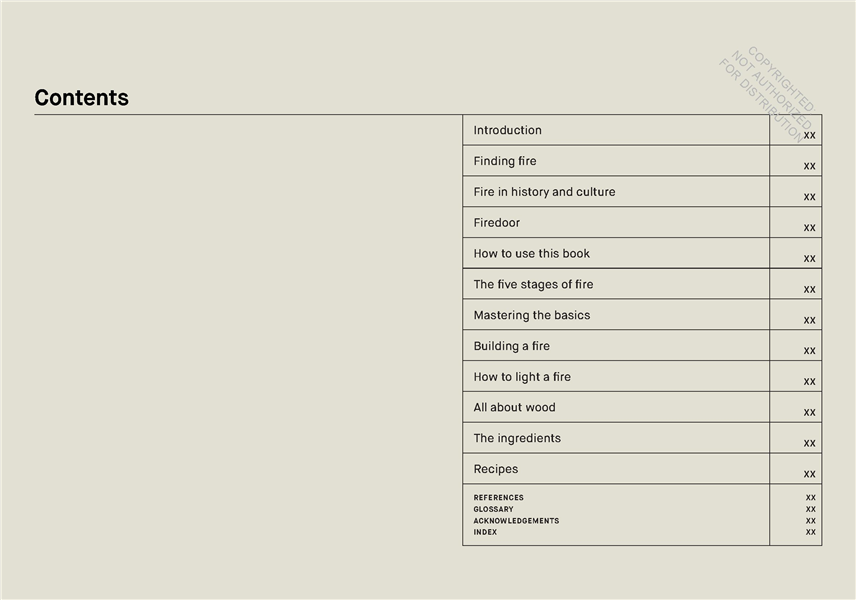Click the page number beside Firedoor

click(x=809, y=228)
